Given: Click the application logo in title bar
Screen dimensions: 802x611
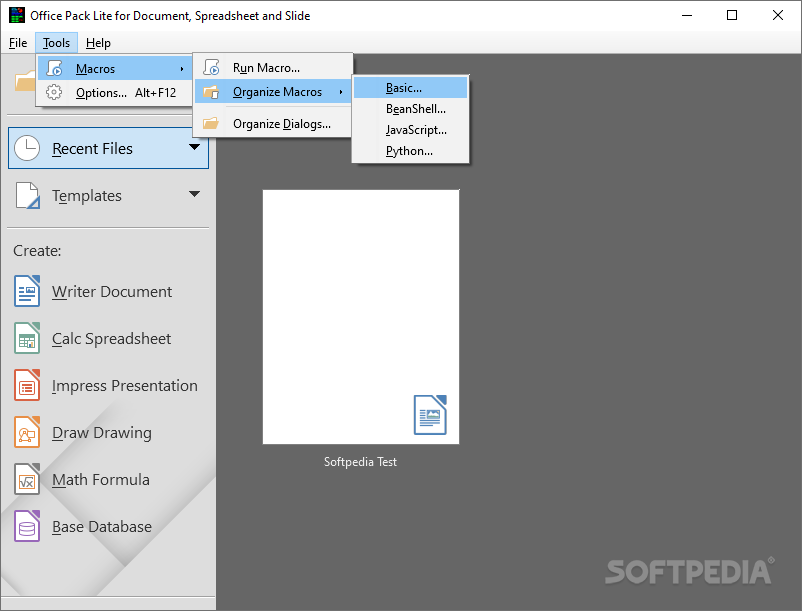Looking at the screenshot, I should (17, 15).
